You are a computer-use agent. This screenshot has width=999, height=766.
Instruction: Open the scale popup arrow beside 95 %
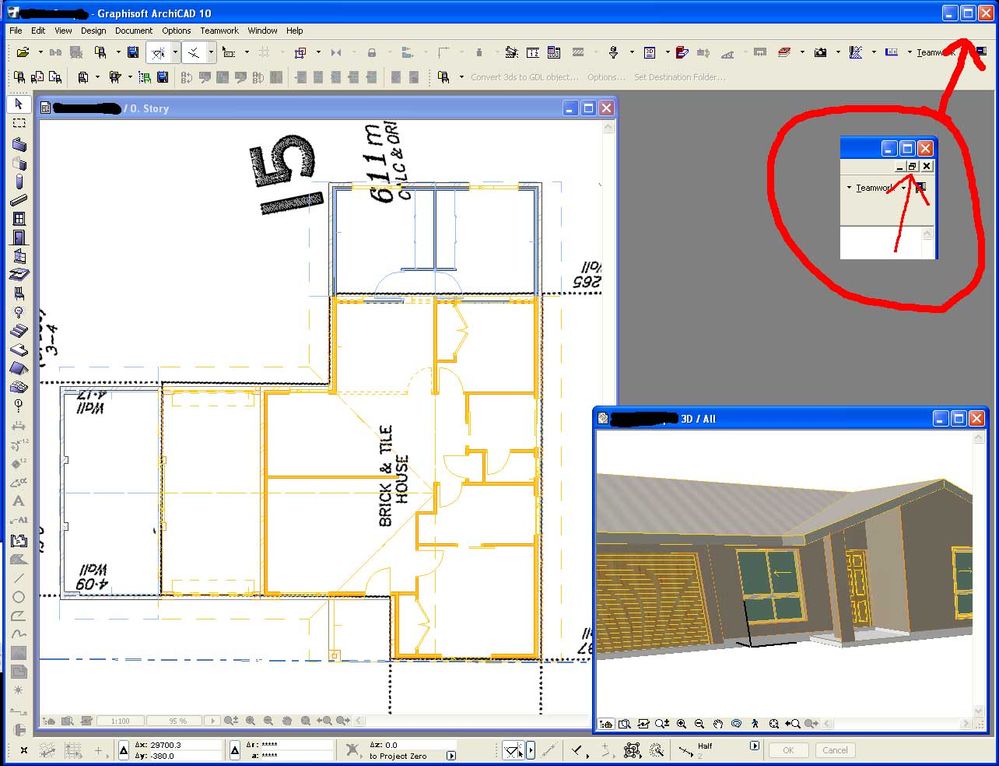pyautogui.click(x=213, y=721)
